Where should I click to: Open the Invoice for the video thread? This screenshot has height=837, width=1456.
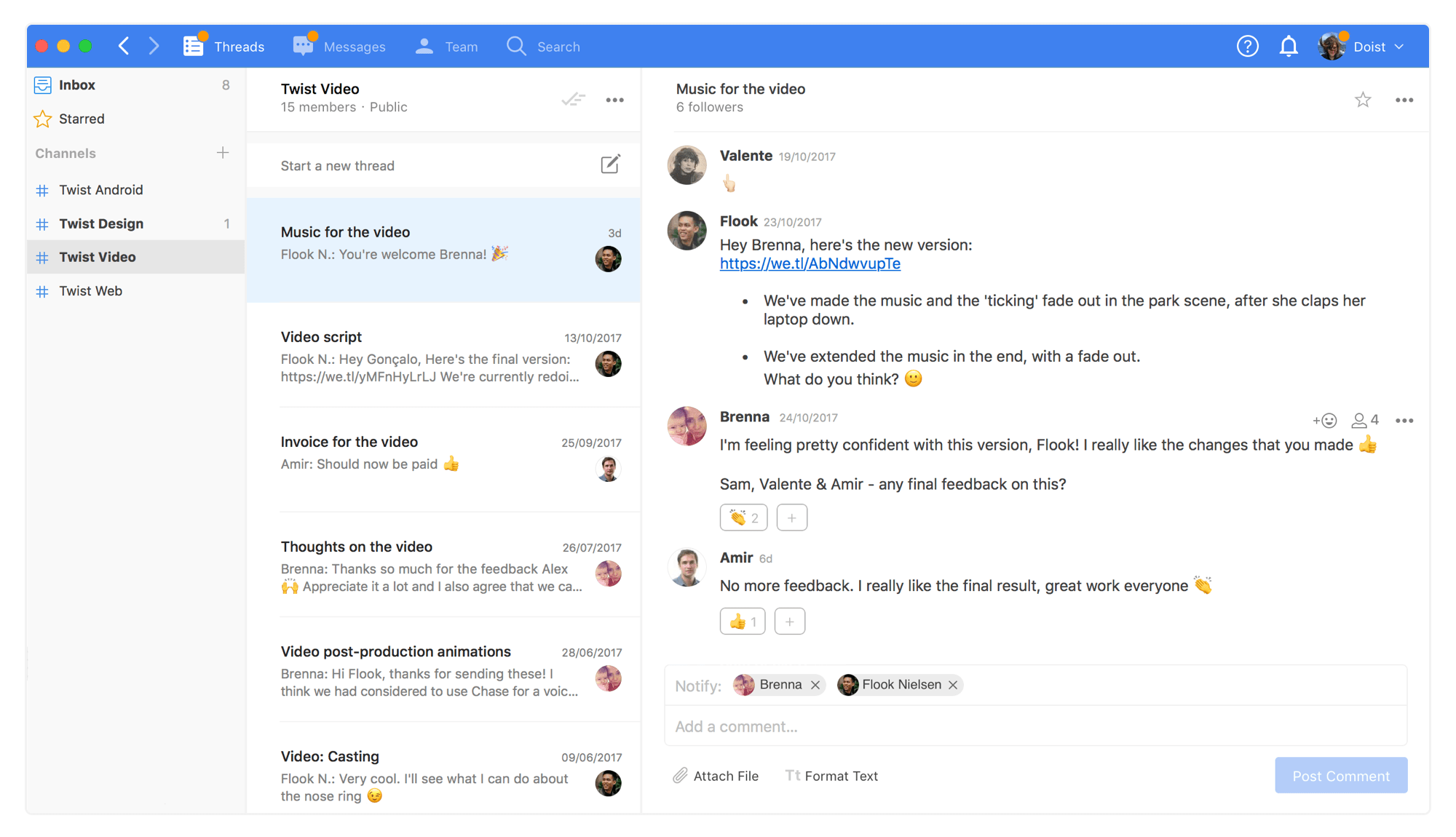(444, 461)
